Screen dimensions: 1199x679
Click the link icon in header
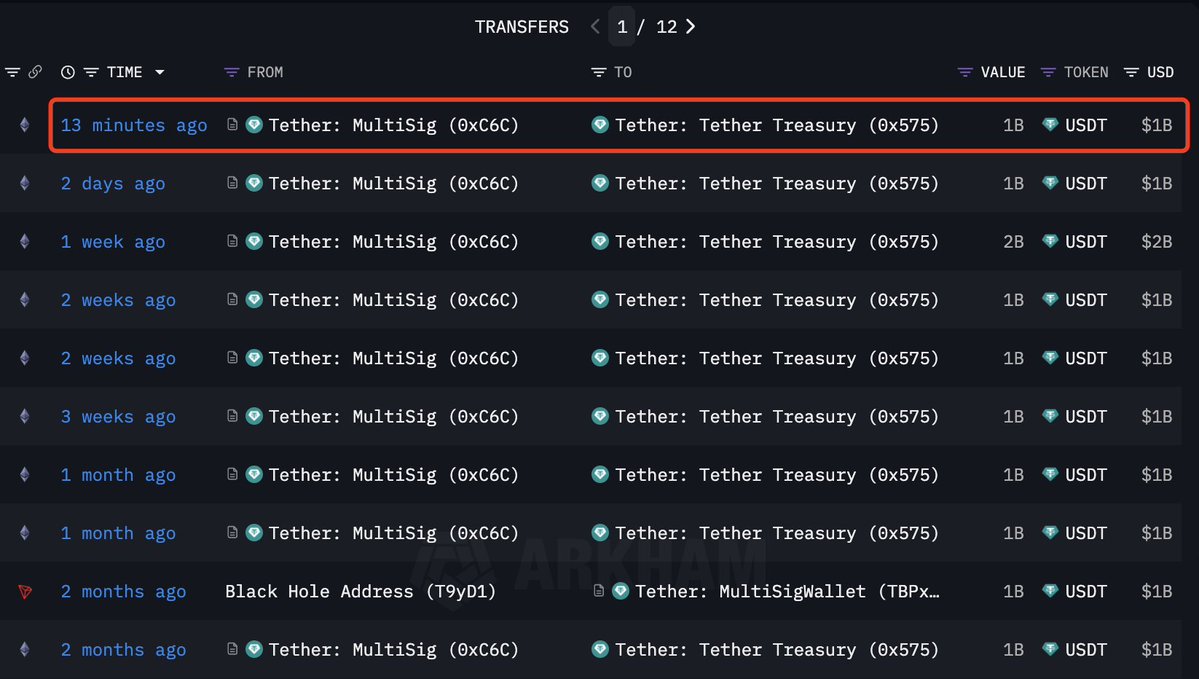[35, 72]
